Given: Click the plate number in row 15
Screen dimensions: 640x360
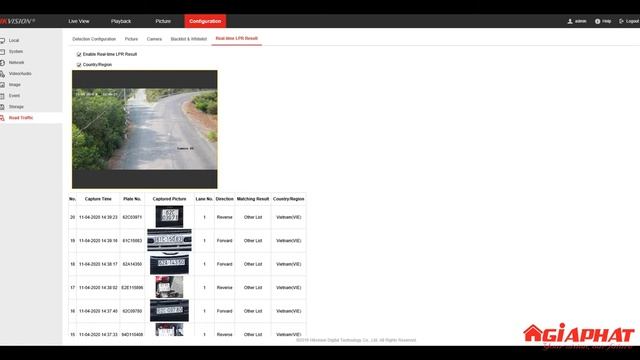Looking at the screenshot, I should [x=132, y=334].
